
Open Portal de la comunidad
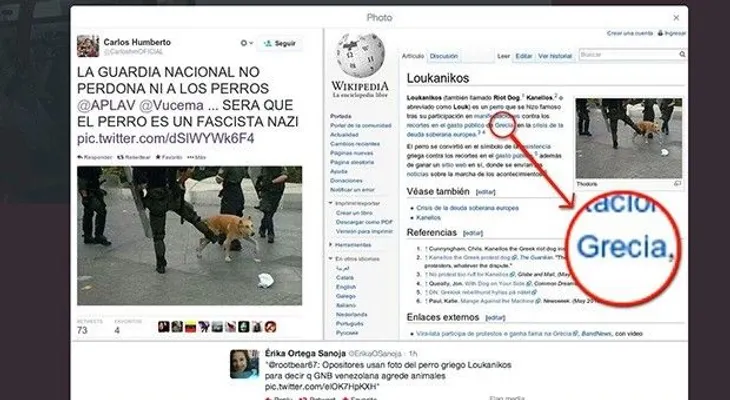pos(361,125)
